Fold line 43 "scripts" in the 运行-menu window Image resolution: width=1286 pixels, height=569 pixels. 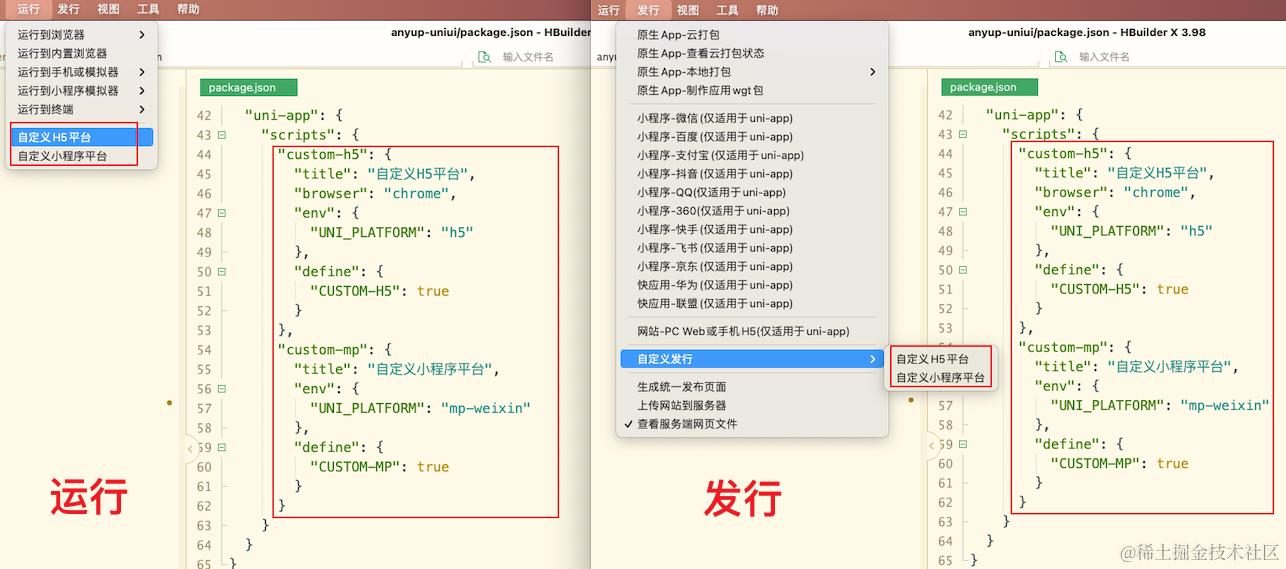pyautogui.click(x=222, y=135)
